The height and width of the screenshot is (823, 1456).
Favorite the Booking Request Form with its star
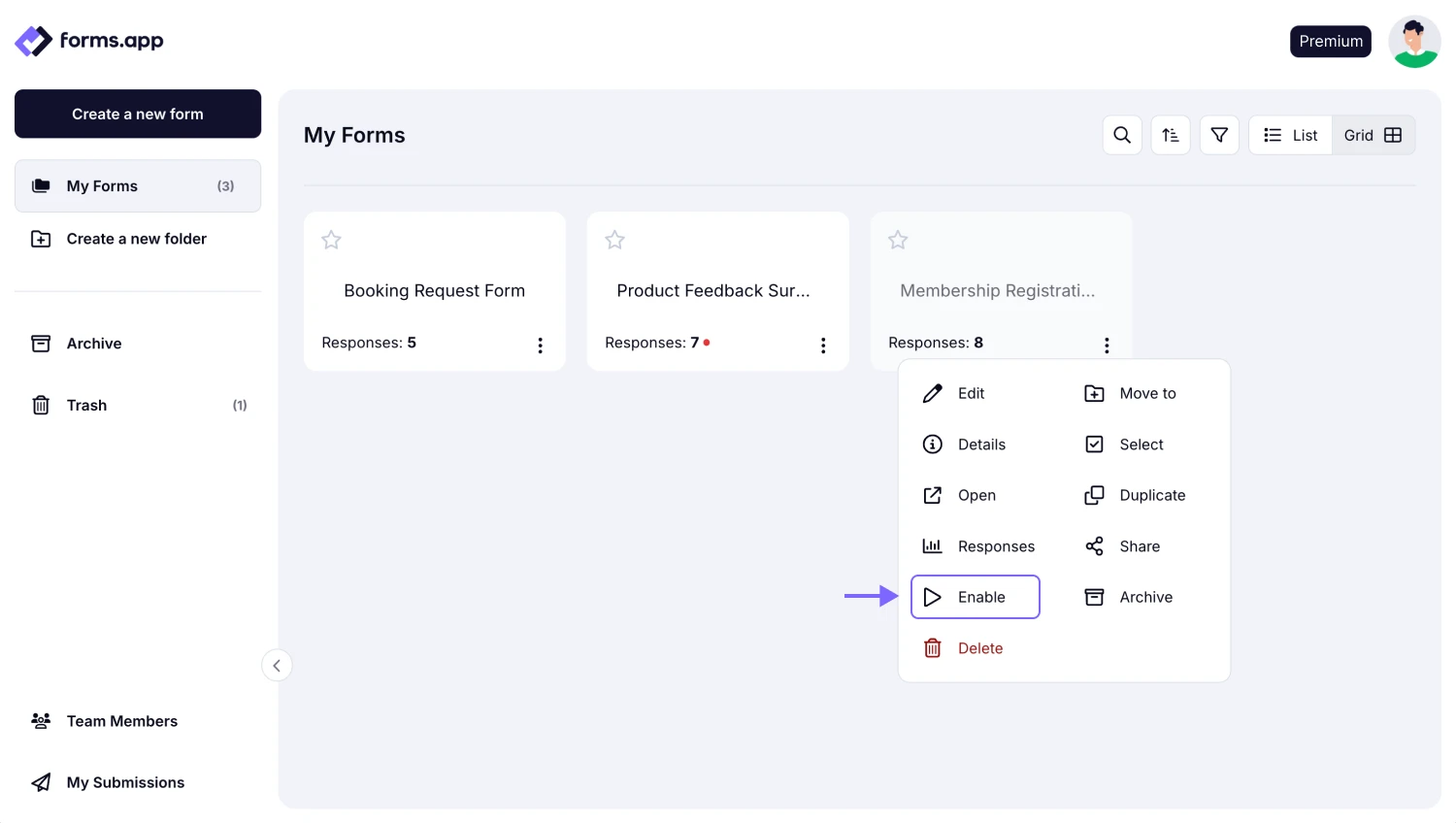pyautogui.click(x=331, y=240)
